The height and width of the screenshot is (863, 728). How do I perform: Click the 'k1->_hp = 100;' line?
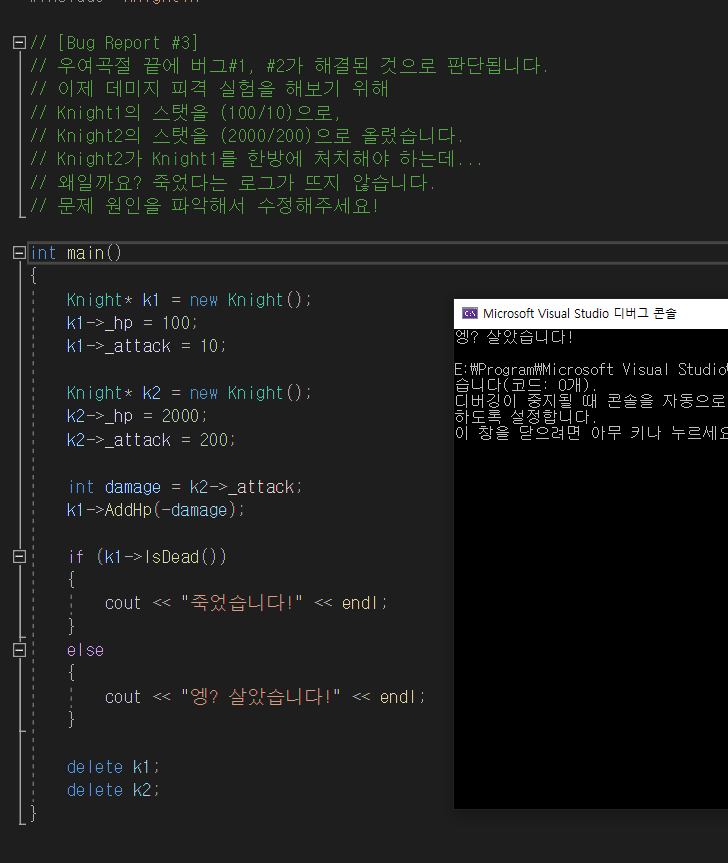(132, 323)
